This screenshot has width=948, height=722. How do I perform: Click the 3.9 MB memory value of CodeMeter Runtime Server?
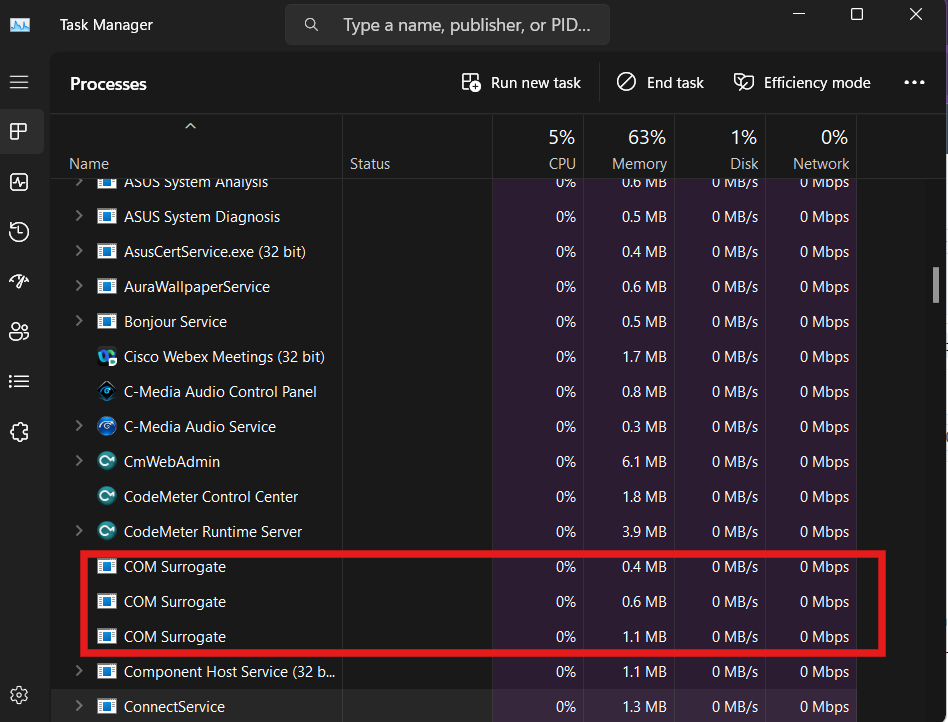point(644,532)
